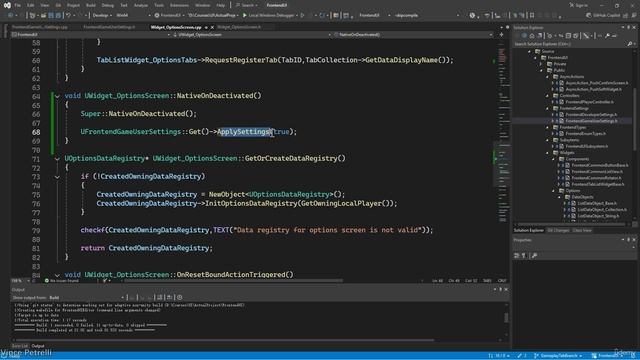Image resolution: width=640 pixels, height=360 pixels.
Task: Click the Sign in link
Action: [581, 5]
